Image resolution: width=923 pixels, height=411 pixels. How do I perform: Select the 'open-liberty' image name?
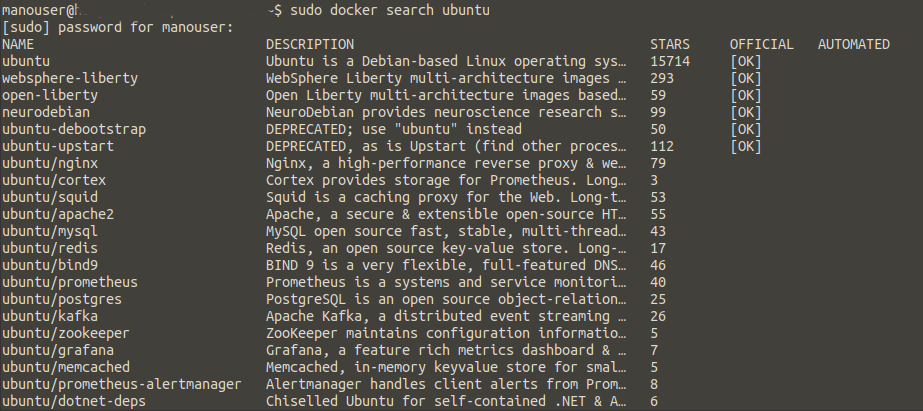(x=49, y=95)
